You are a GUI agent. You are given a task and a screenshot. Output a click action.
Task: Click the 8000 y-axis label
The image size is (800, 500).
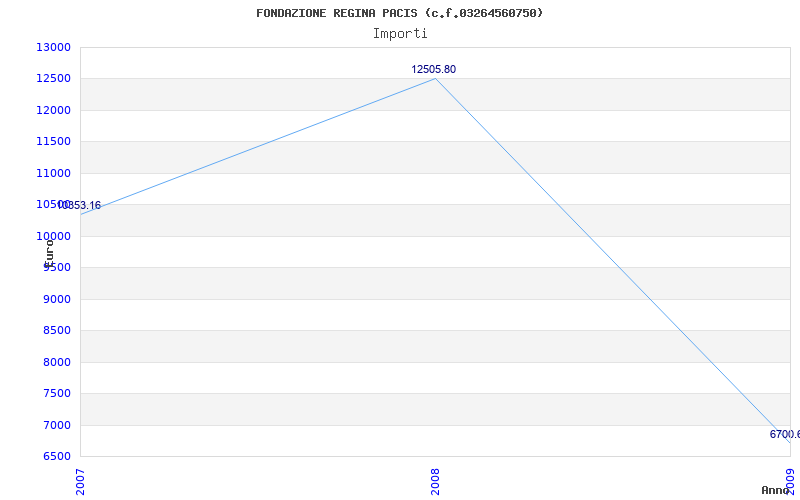(x=56, y=362)
